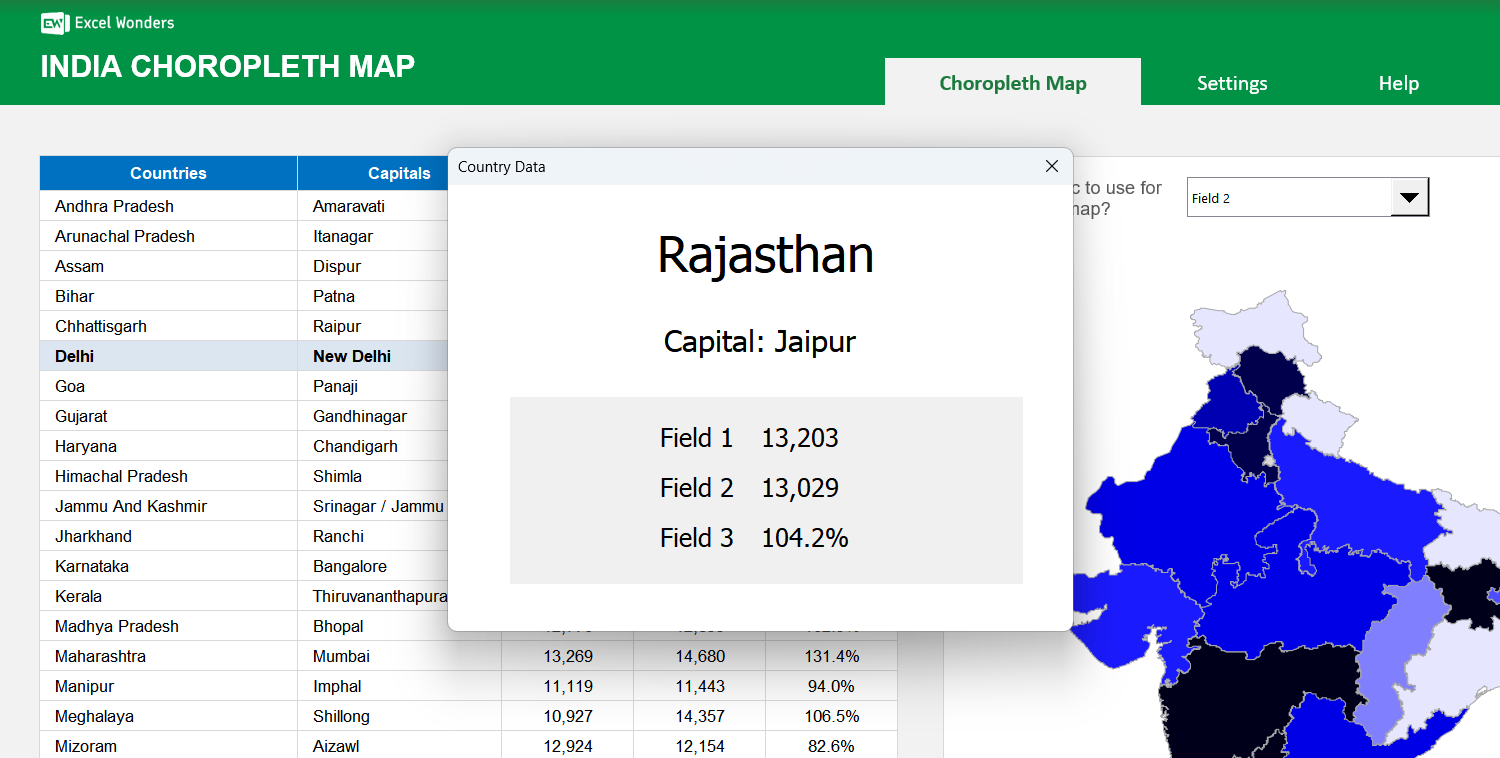Open the Help tab
This screenshot has width=1500, height=758.
pos(1398,83)
